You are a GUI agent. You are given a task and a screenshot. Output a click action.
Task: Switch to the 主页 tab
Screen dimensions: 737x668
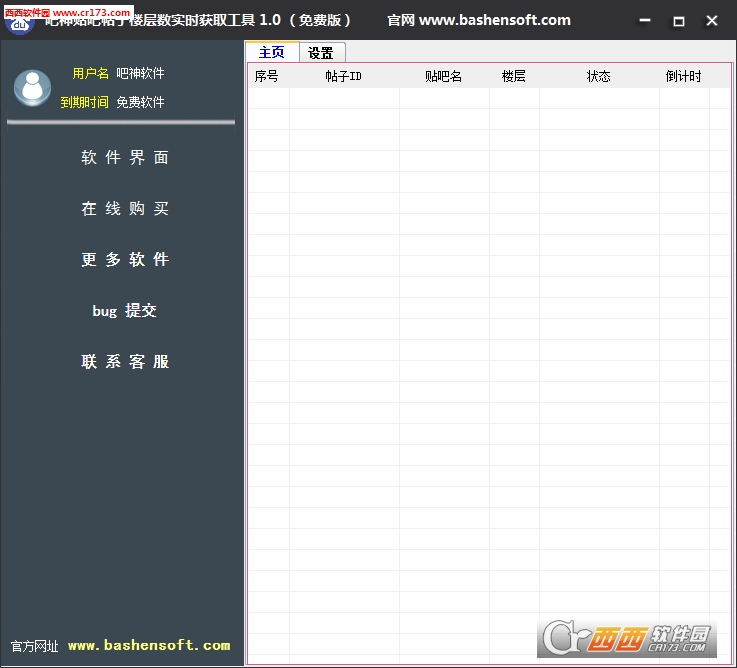coord(272,52)
